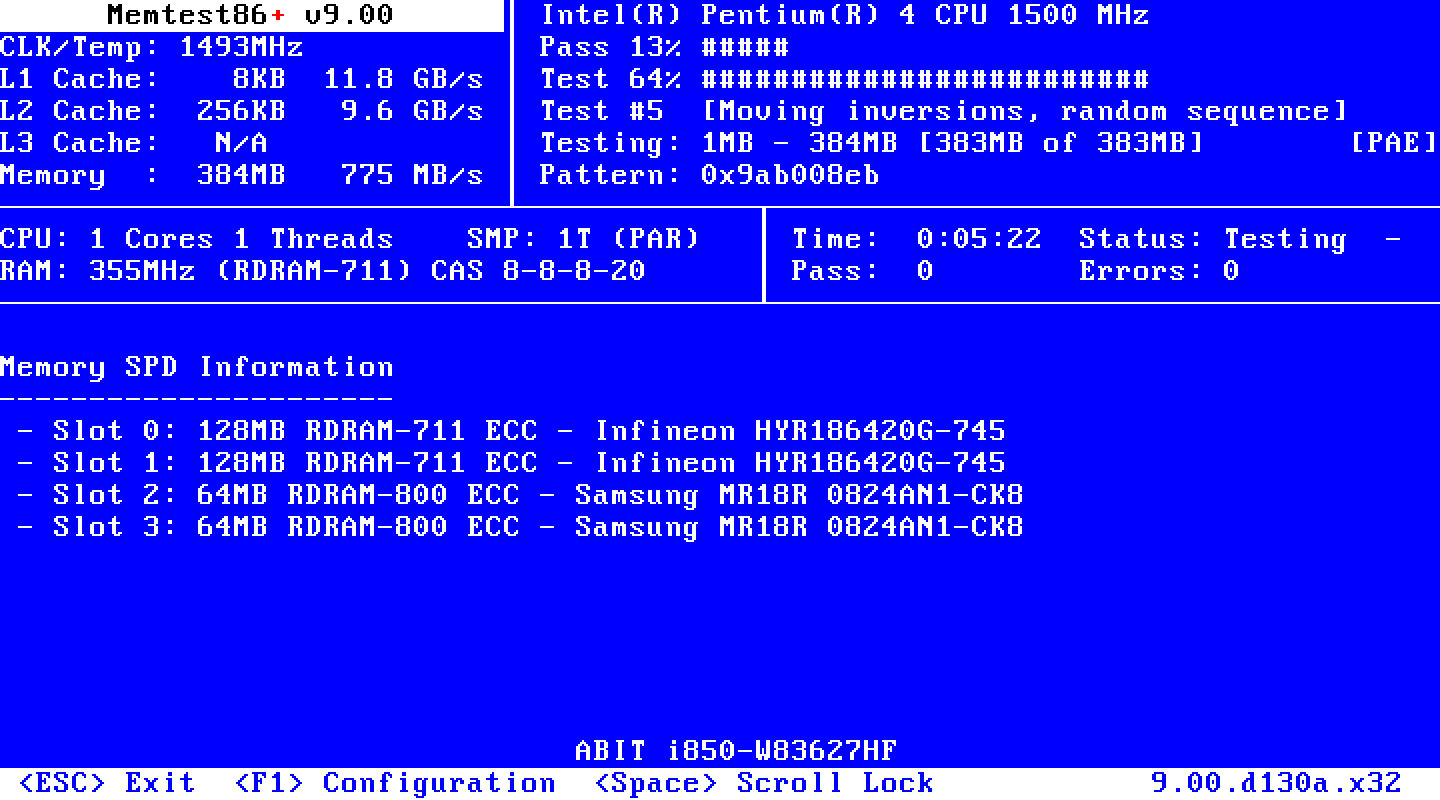1440x800 pixels.
Task: Click the Test 64% progress bar
Action: coord(925,79)
